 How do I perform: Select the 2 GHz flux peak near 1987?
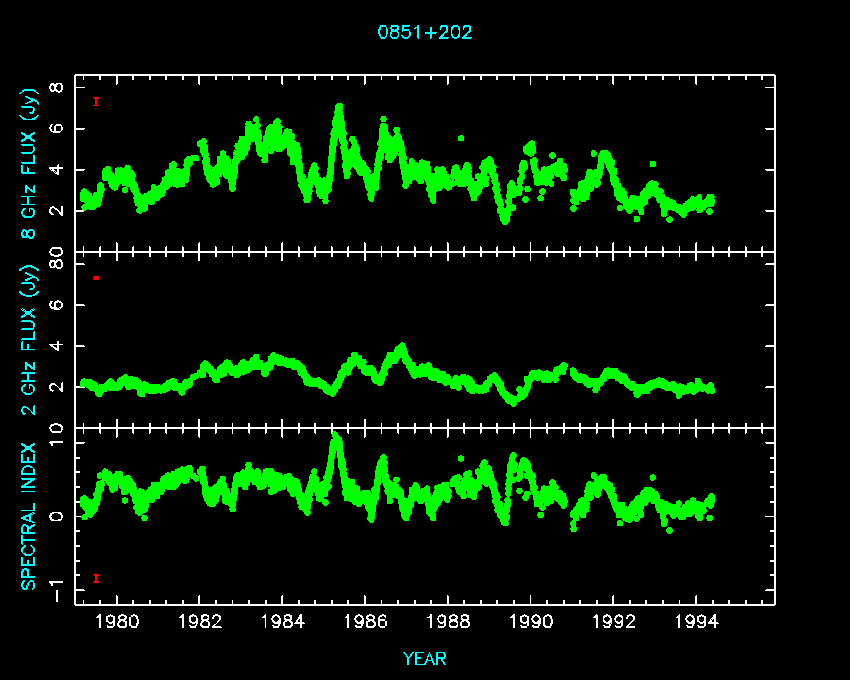402,348
